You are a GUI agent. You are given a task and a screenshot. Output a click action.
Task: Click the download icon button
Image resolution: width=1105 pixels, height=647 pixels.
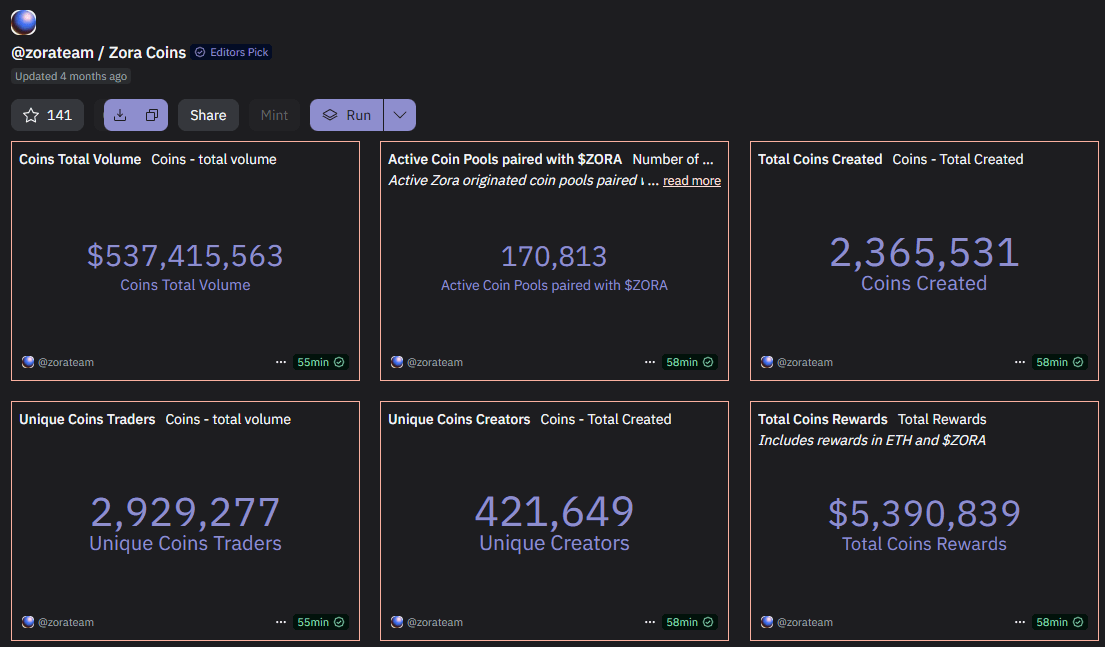[120, 115]
